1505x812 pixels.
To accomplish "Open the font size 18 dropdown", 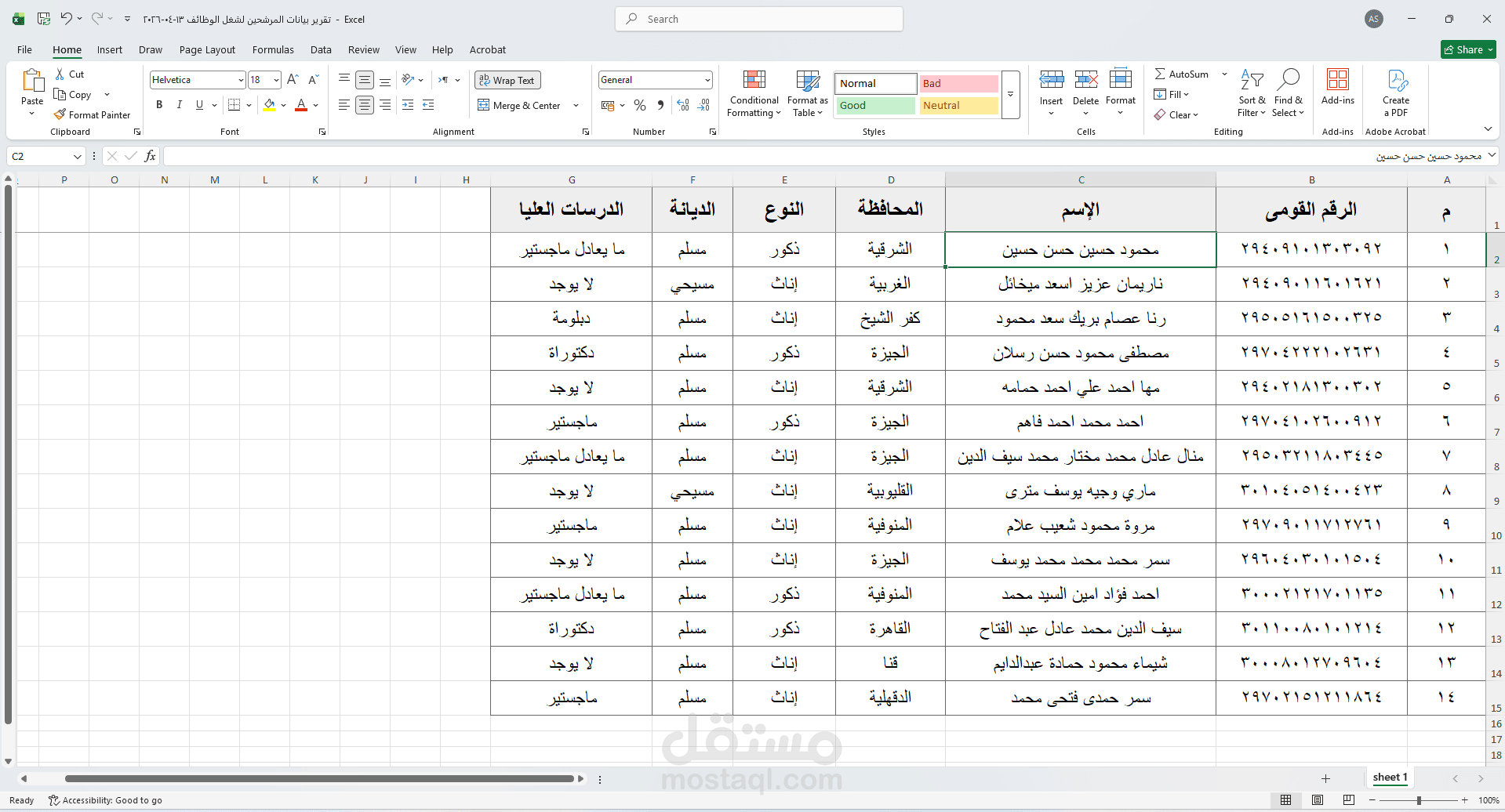I will pyautogui.click(x=276, y=80).
